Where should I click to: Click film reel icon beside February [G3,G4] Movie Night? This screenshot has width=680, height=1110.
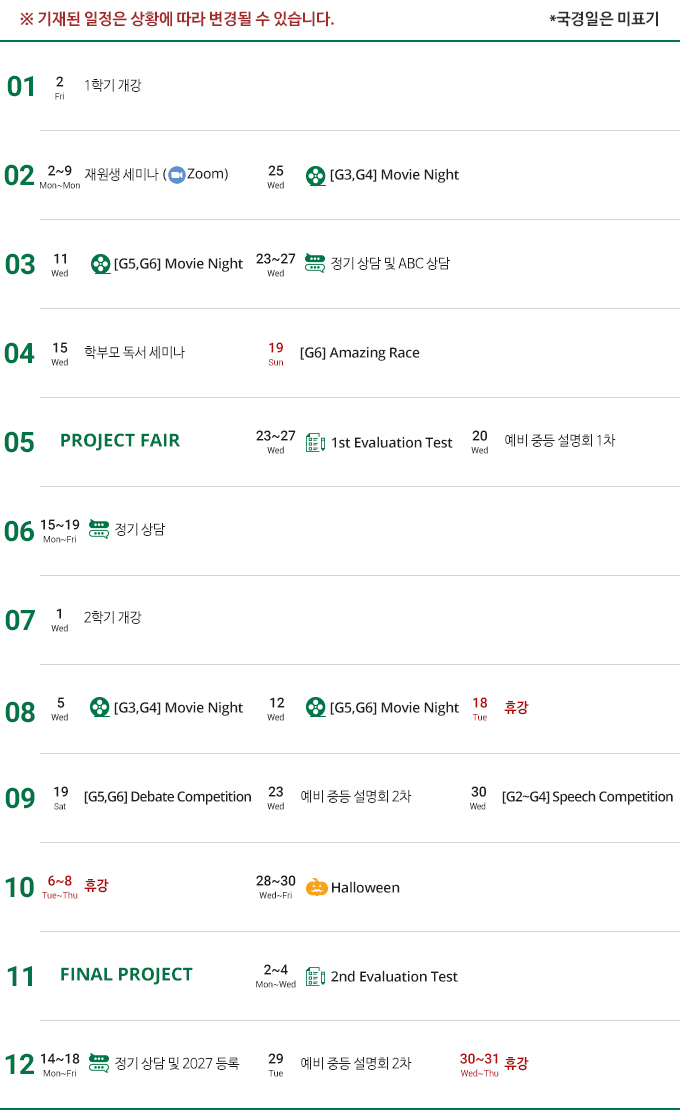click(x=316, y=175)
